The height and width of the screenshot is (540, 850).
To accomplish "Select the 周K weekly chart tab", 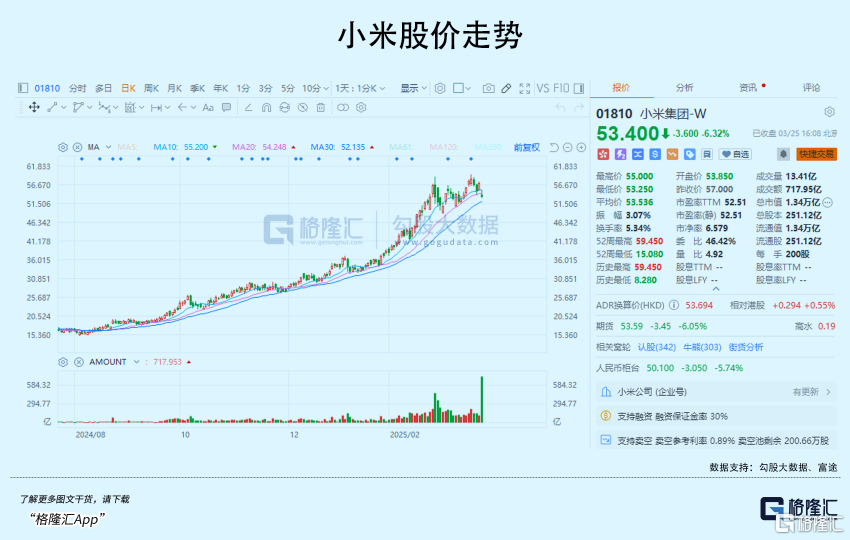I will tap(152, 88).
